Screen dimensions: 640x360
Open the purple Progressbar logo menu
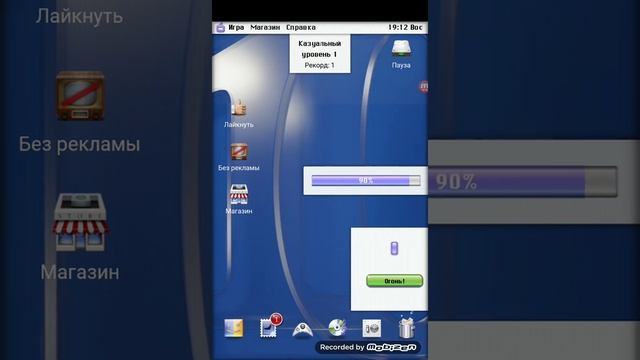pos(220,27)
